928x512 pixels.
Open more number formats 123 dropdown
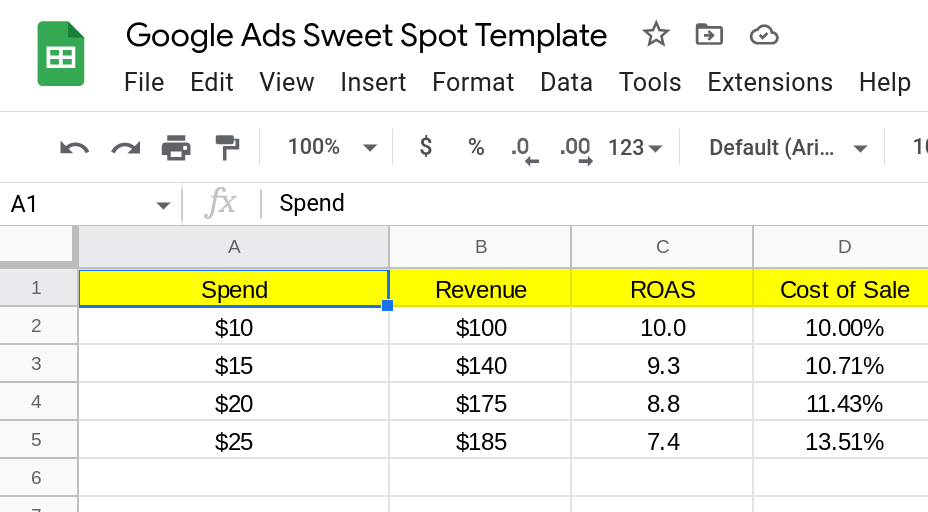pyautogui.click(x=635, y=147)
